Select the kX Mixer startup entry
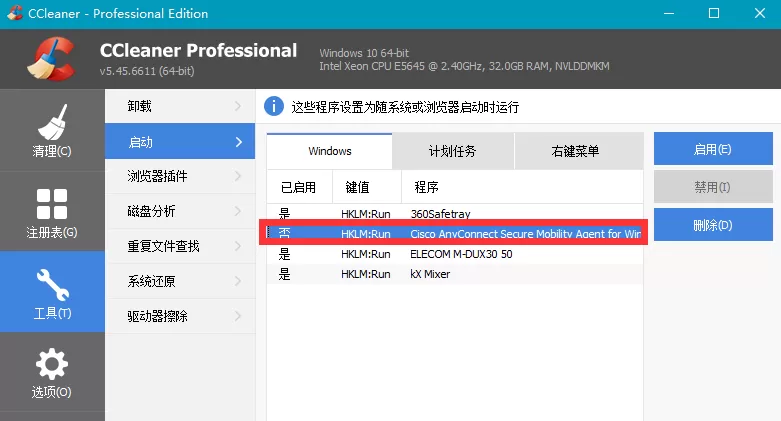Viewport: 781px width, 421px height. [x=455, y=274]
